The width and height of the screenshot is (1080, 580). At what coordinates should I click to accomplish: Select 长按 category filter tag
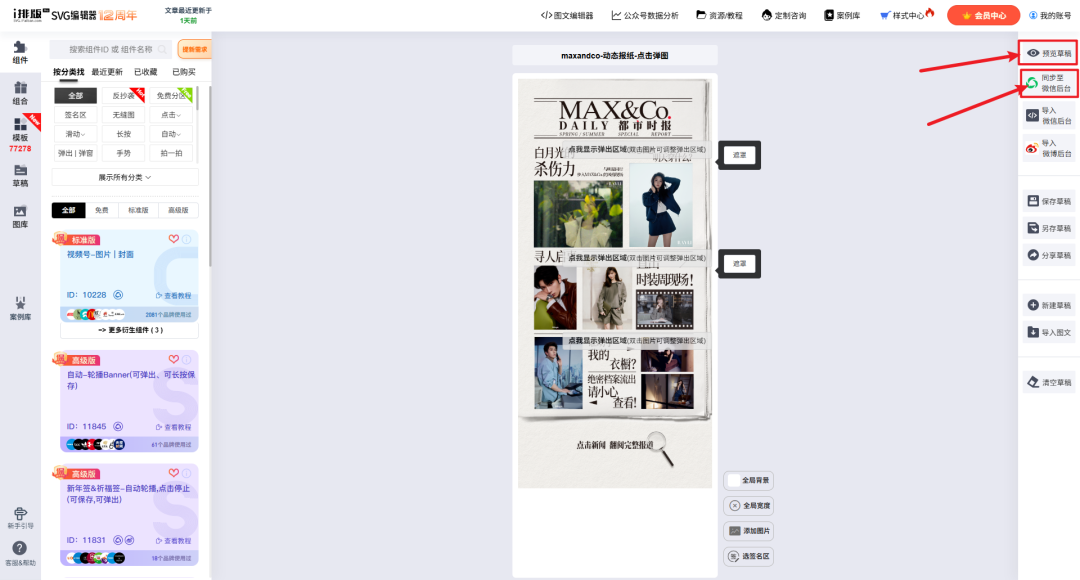pos(123,134)
